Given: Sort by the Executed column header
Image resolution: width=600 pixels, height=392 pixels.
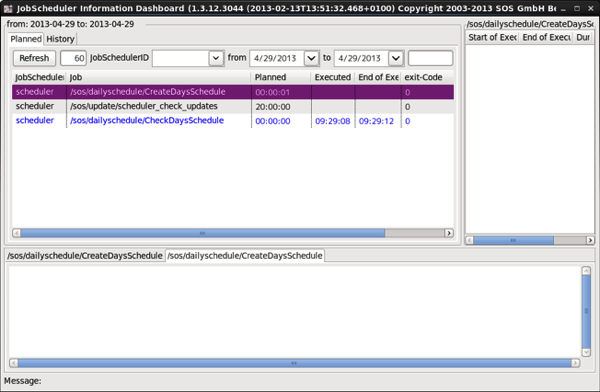Looking at the screenshot, I should [333, 77].
